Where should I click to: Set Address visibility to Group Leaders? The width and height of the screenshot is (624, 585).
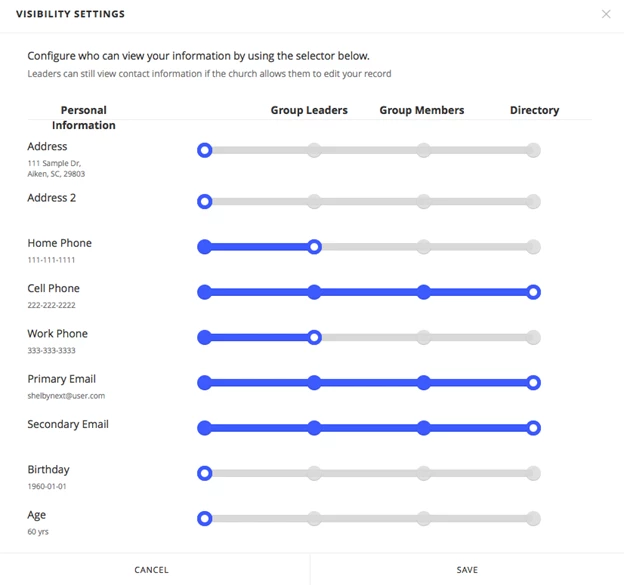pos(314,150)
